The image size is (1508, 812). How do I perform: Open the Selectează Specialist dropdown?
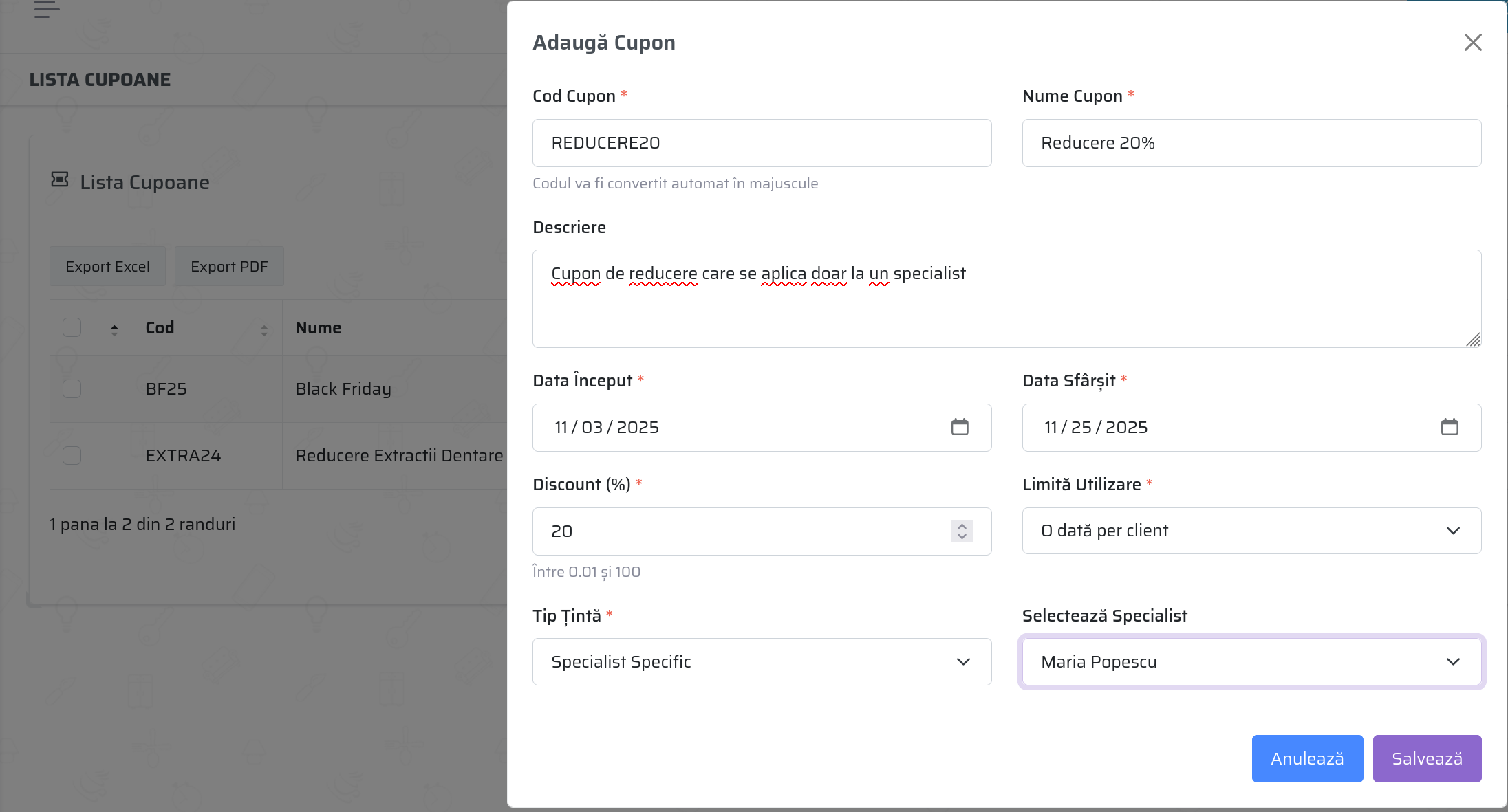pos(1251,662)
